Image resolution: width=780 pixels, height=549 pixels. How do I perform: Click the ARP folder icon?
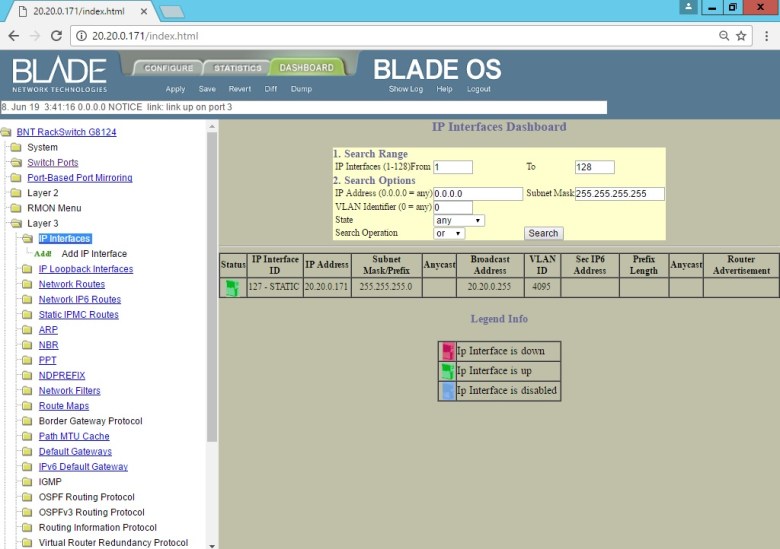(x=27, y=330)
